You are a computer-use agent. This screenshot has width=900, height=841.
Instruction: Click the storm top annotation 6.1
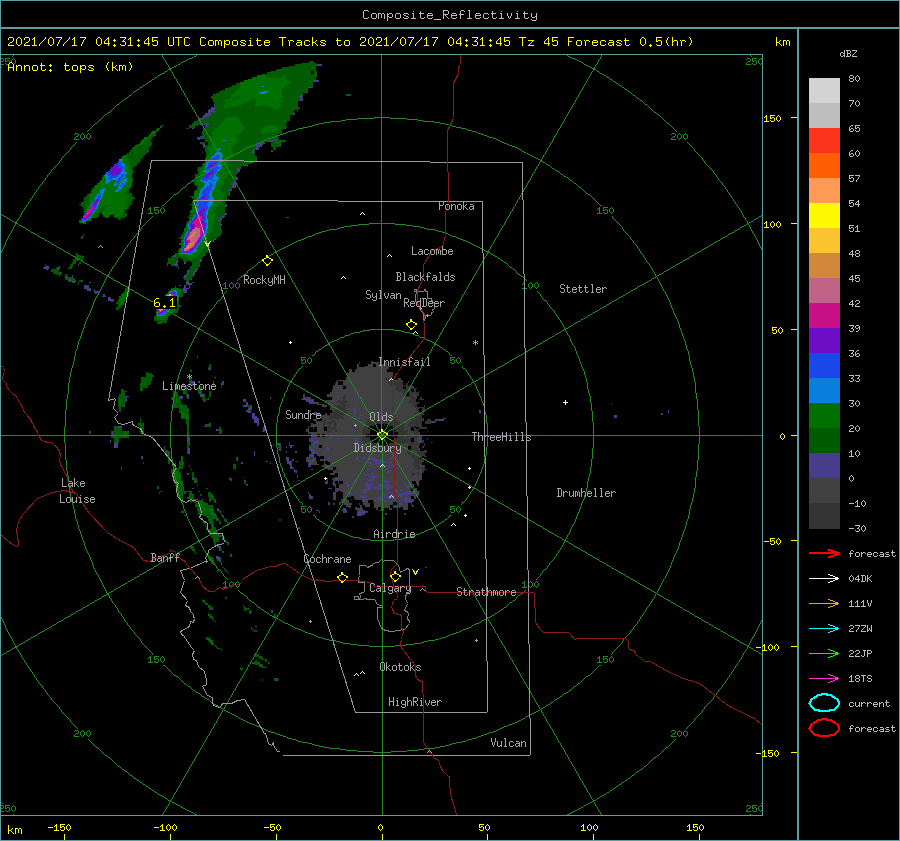[164, 303]
